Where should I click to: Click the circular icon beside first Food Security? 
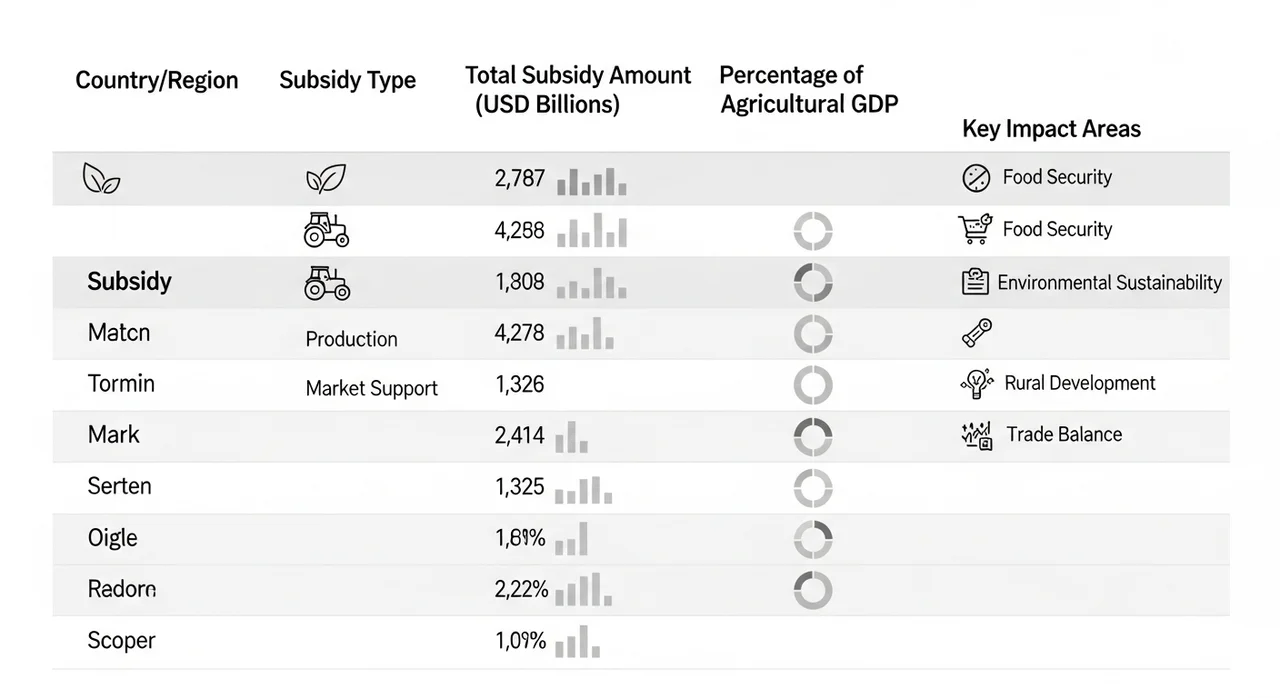click(975, 178)
